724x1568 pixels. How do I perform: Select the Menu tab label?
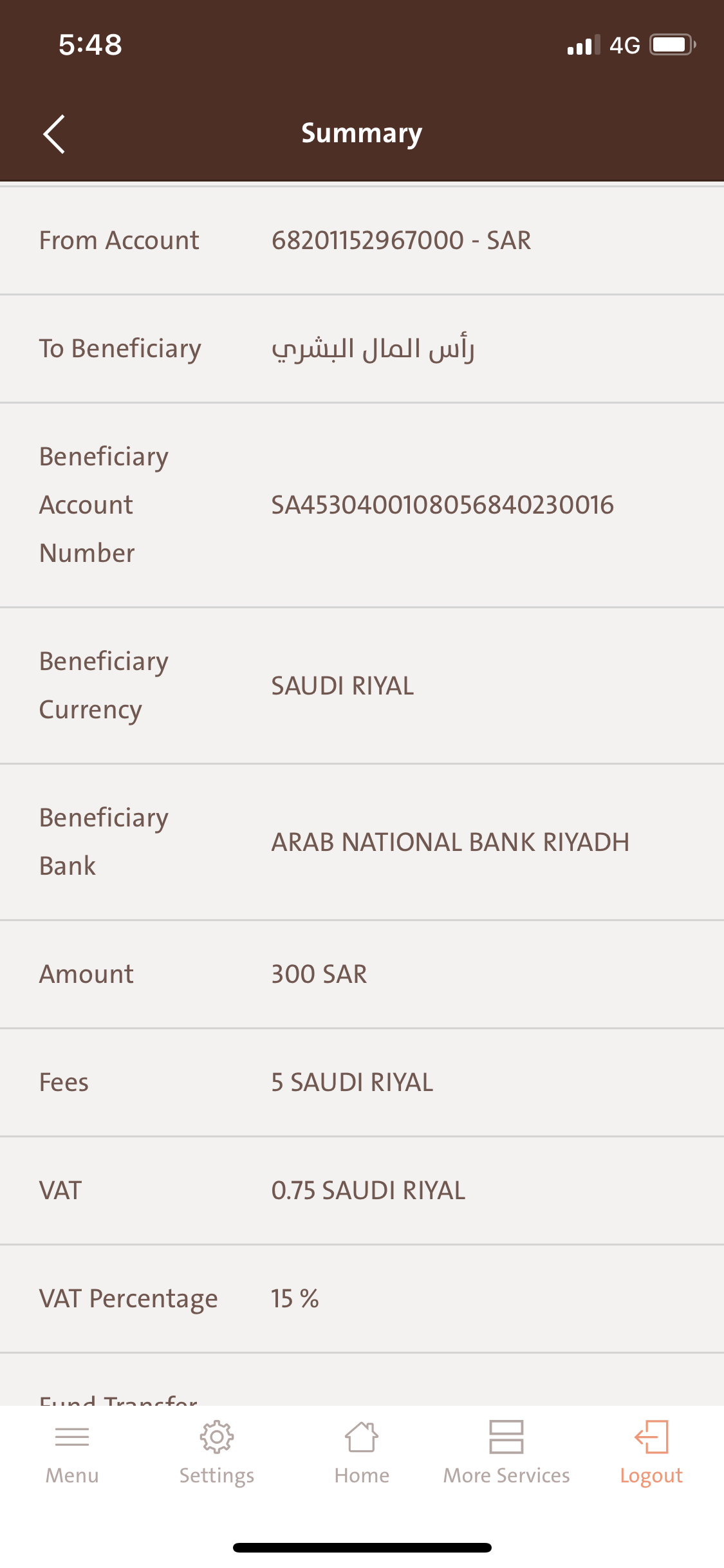click(x=72, y=1475)
